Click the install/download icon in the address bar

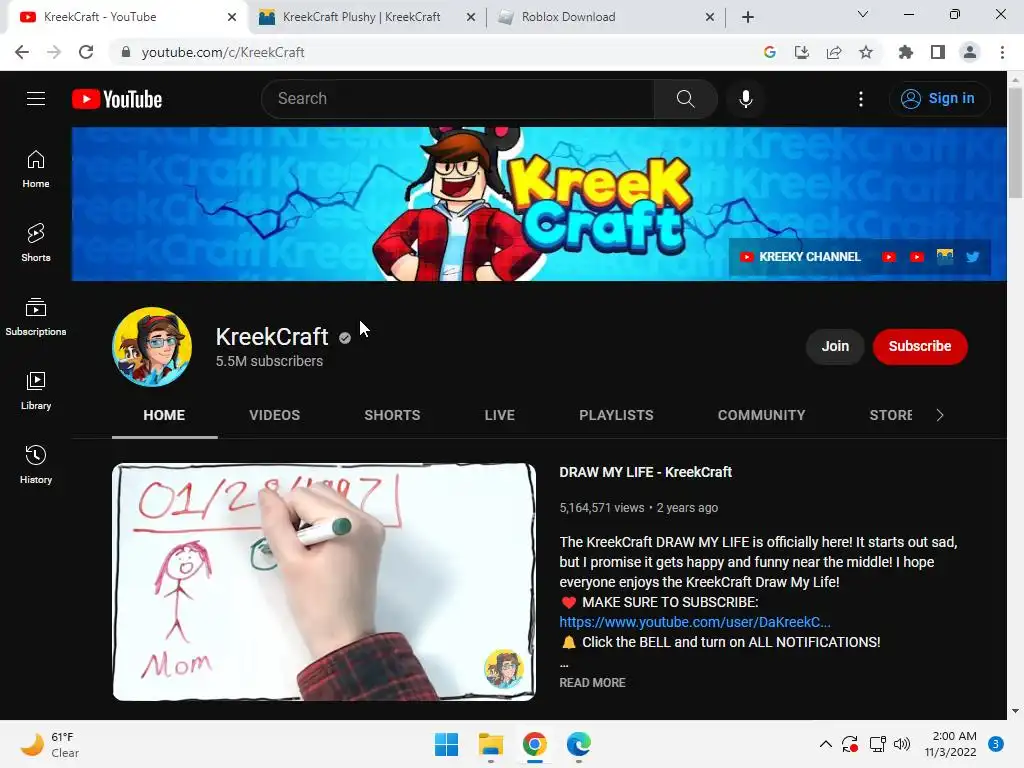click(802, 52)
